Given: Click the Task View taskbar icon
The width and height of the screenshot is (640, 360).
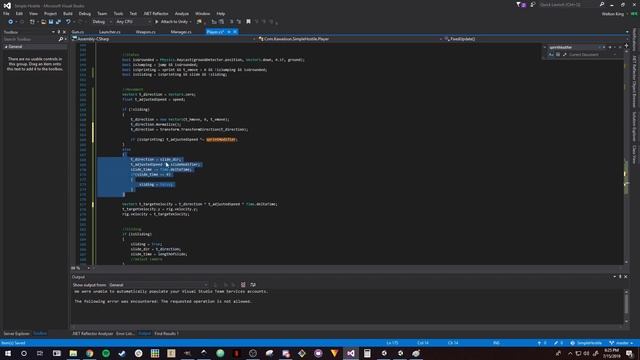Looking at the screenshot, I should (x=40, y=353).
